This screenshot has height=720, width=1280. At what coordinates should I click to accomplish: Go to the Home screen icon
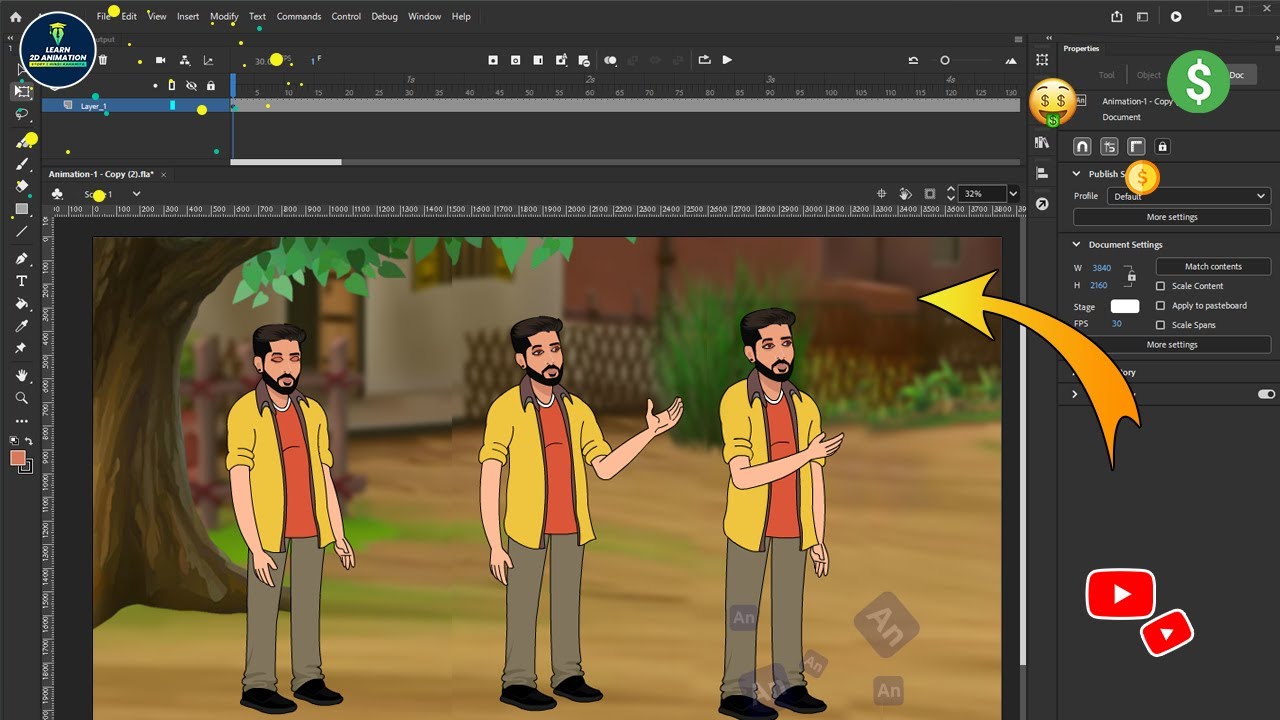coord(15,17)
